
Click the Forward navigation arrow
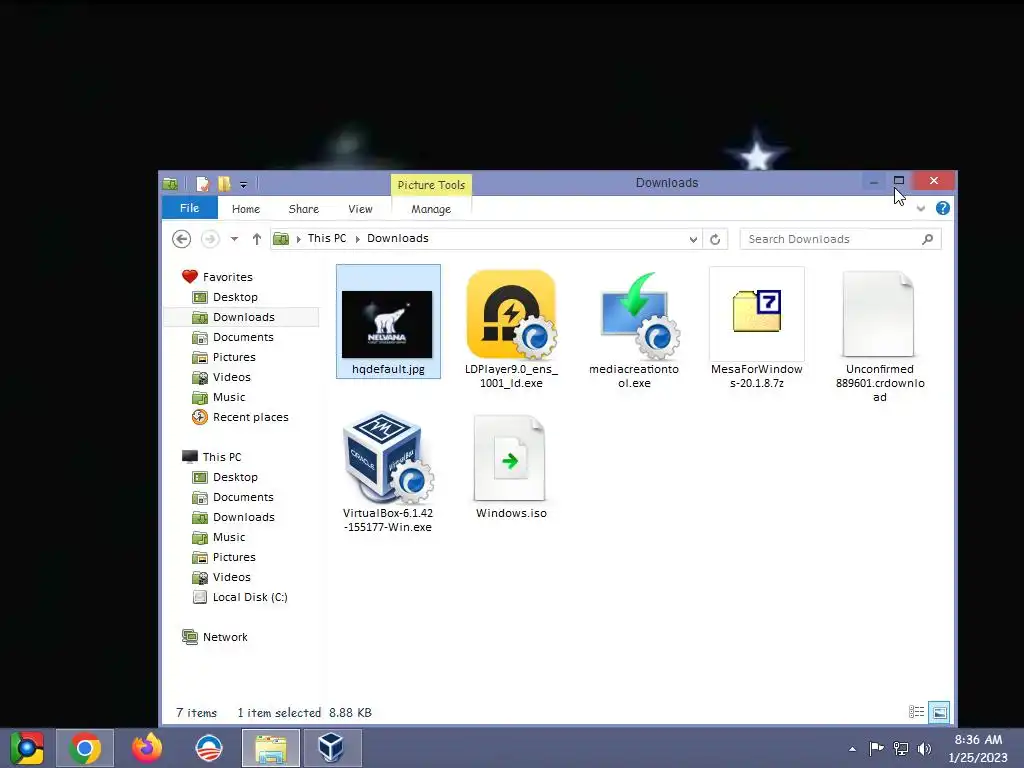(x=210, y=239)
